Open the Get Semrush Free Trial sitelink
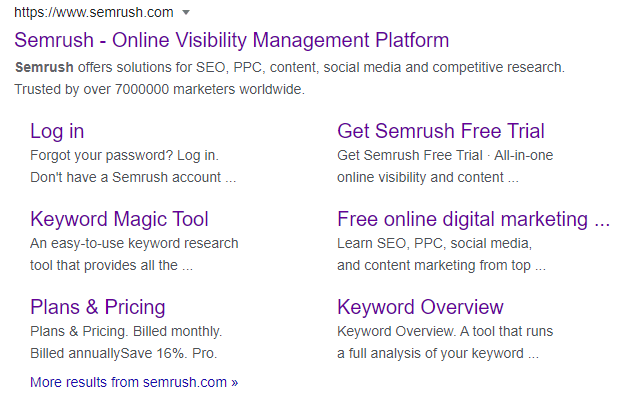 pos(441,131)
